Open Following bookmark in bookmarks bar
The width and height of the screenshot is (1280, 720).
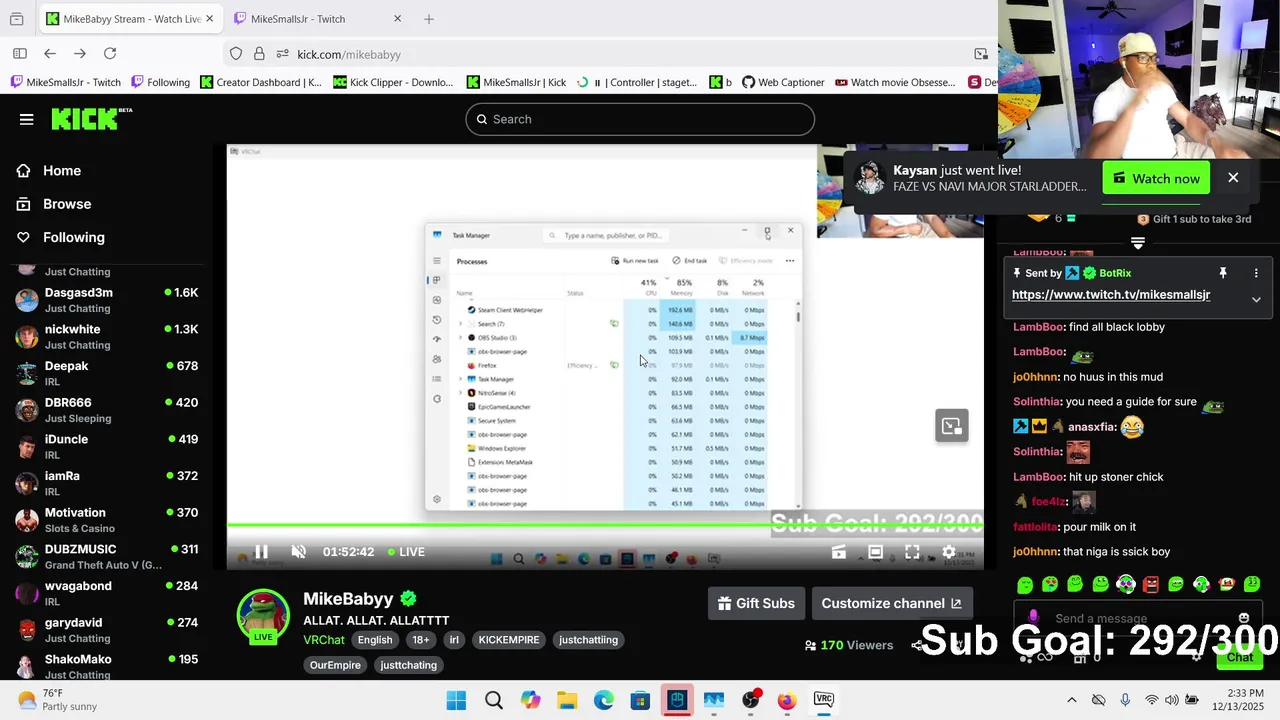[x=160, y=82]
